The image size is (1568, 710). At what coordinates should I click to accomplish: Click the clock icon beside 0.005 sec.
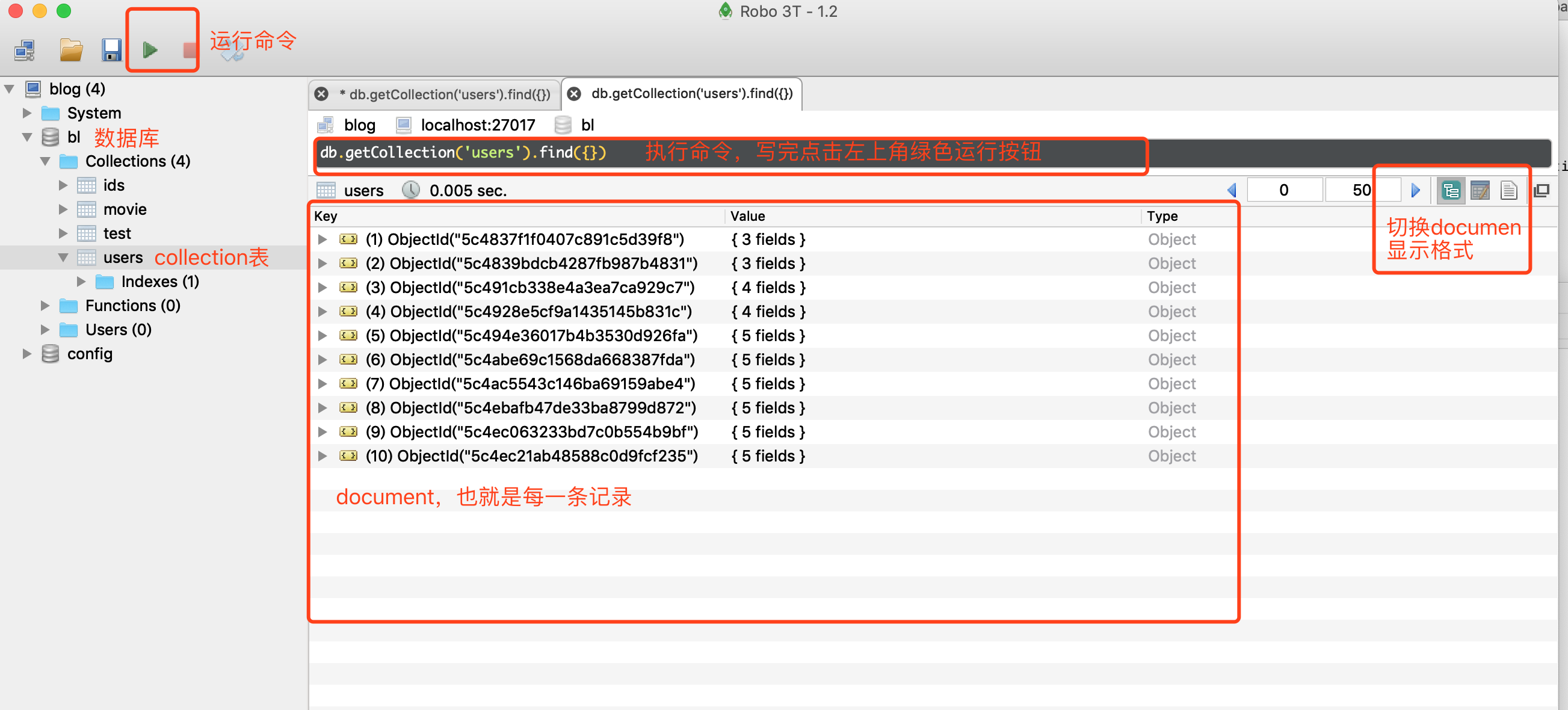point(411,190)
